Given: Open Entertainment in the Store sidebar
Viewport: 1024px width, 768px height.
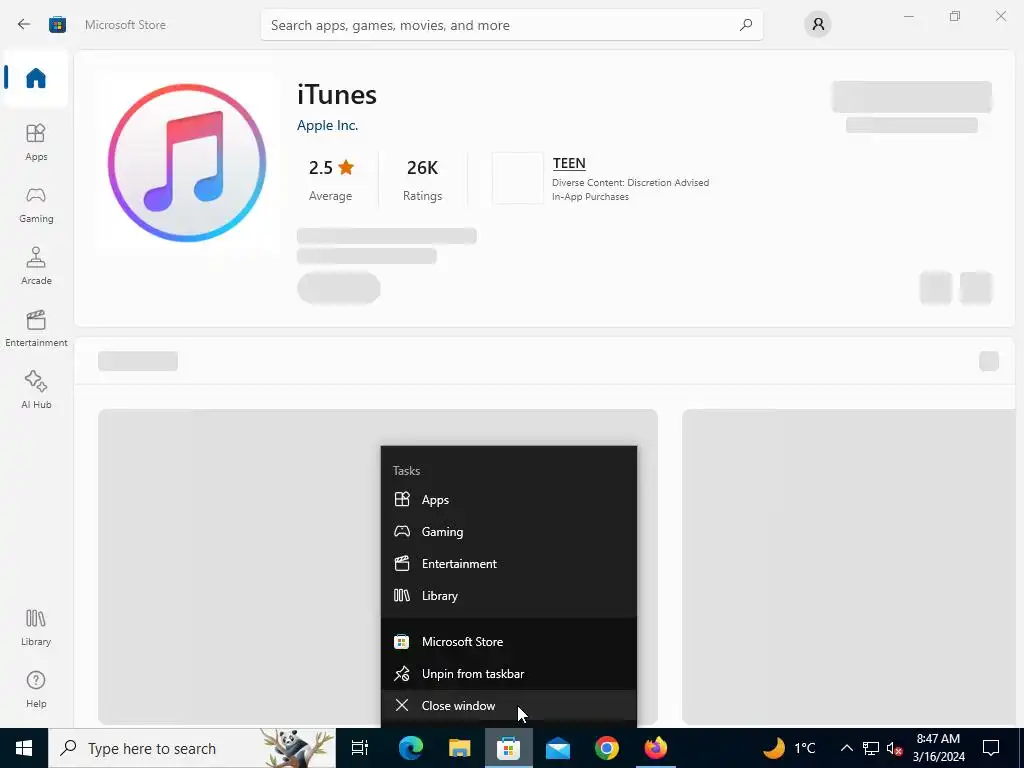Looking at the screenshot, I should tap(36, 328).
